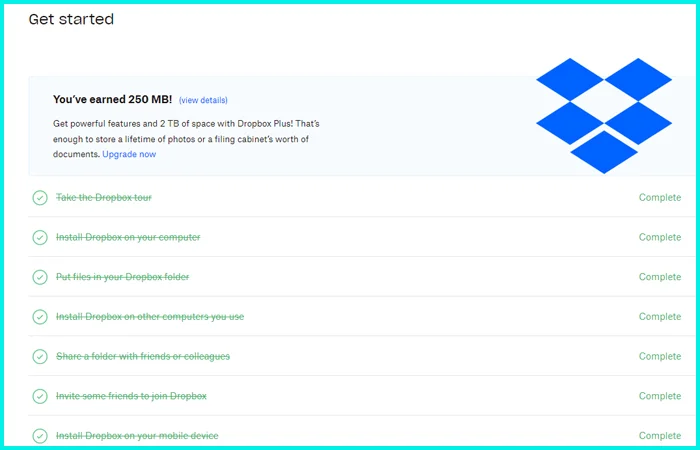
Task: Open Invite some friends to join Dropbox
Action: (x=131, y=396)
